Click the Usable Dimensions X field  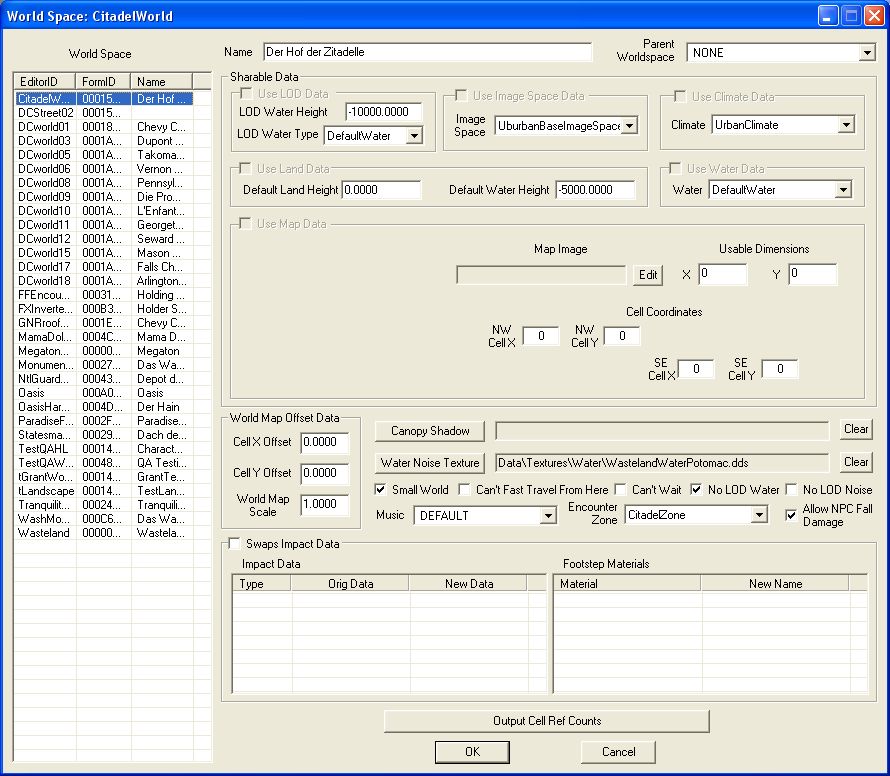(x=723, y=274)
